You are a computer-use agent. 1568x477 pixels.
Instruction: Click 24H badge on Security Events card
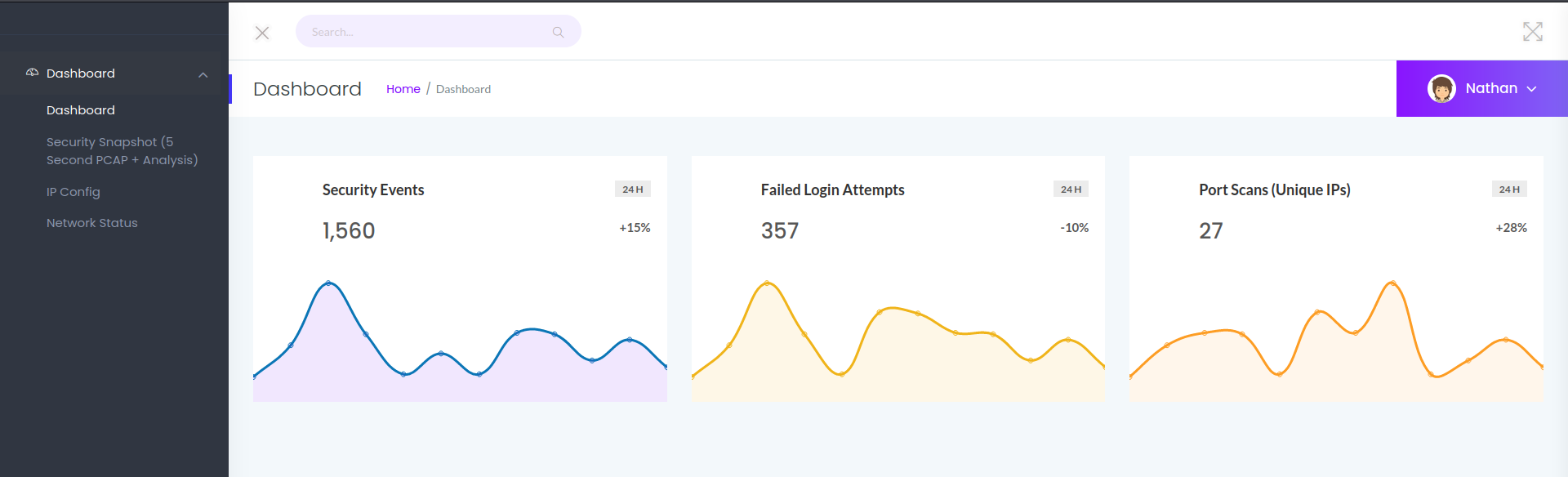pos(632,189)
